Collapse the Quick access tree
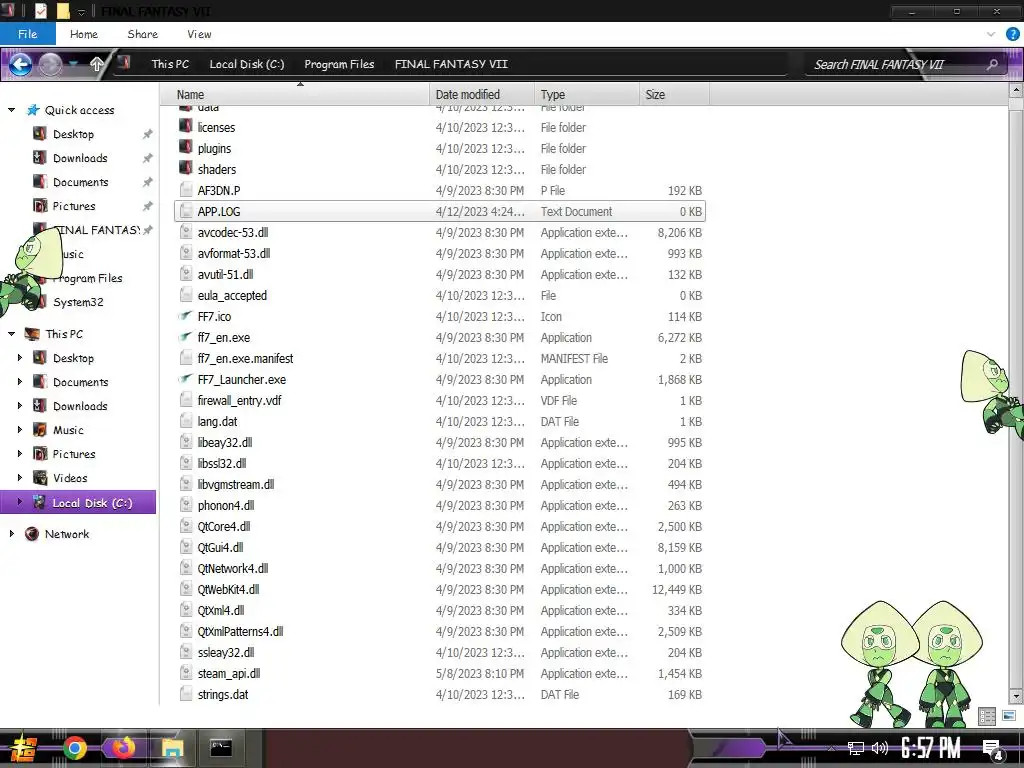Image resolution: width=1024 pixels, height=768 pixels. coord(11,110)
